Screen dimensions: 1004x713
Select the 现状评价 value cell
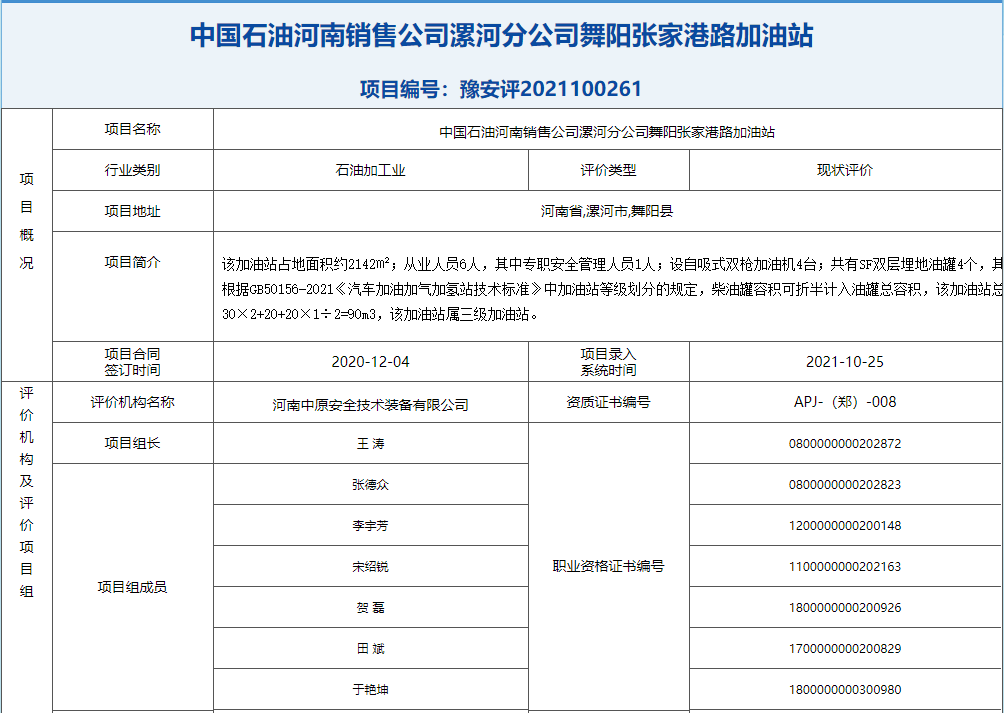click(845, 171)
